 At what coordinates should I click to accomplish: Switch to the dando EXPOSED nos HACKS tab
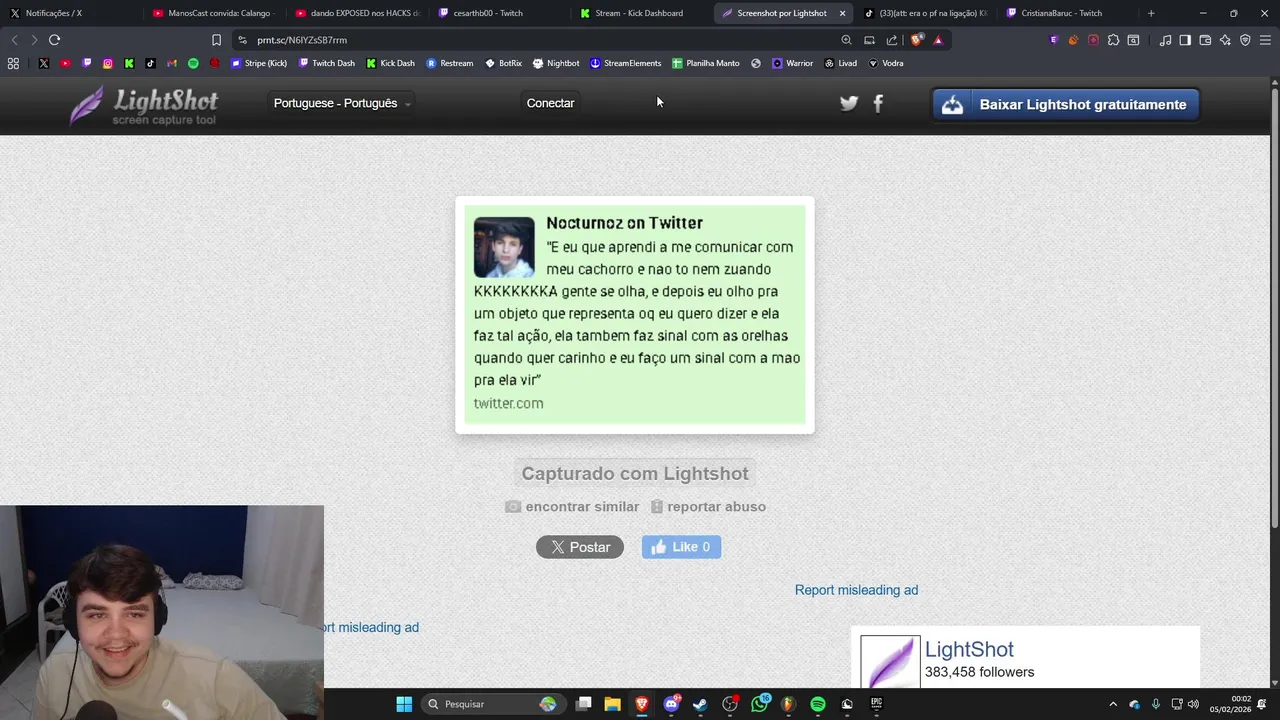tap(357, 13)
